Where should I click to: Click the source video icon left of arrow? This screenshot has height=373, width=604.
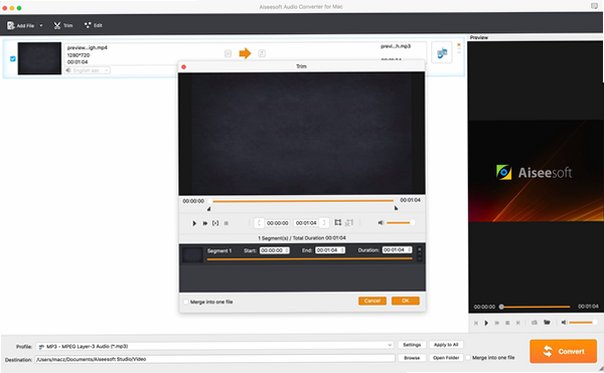228,53
